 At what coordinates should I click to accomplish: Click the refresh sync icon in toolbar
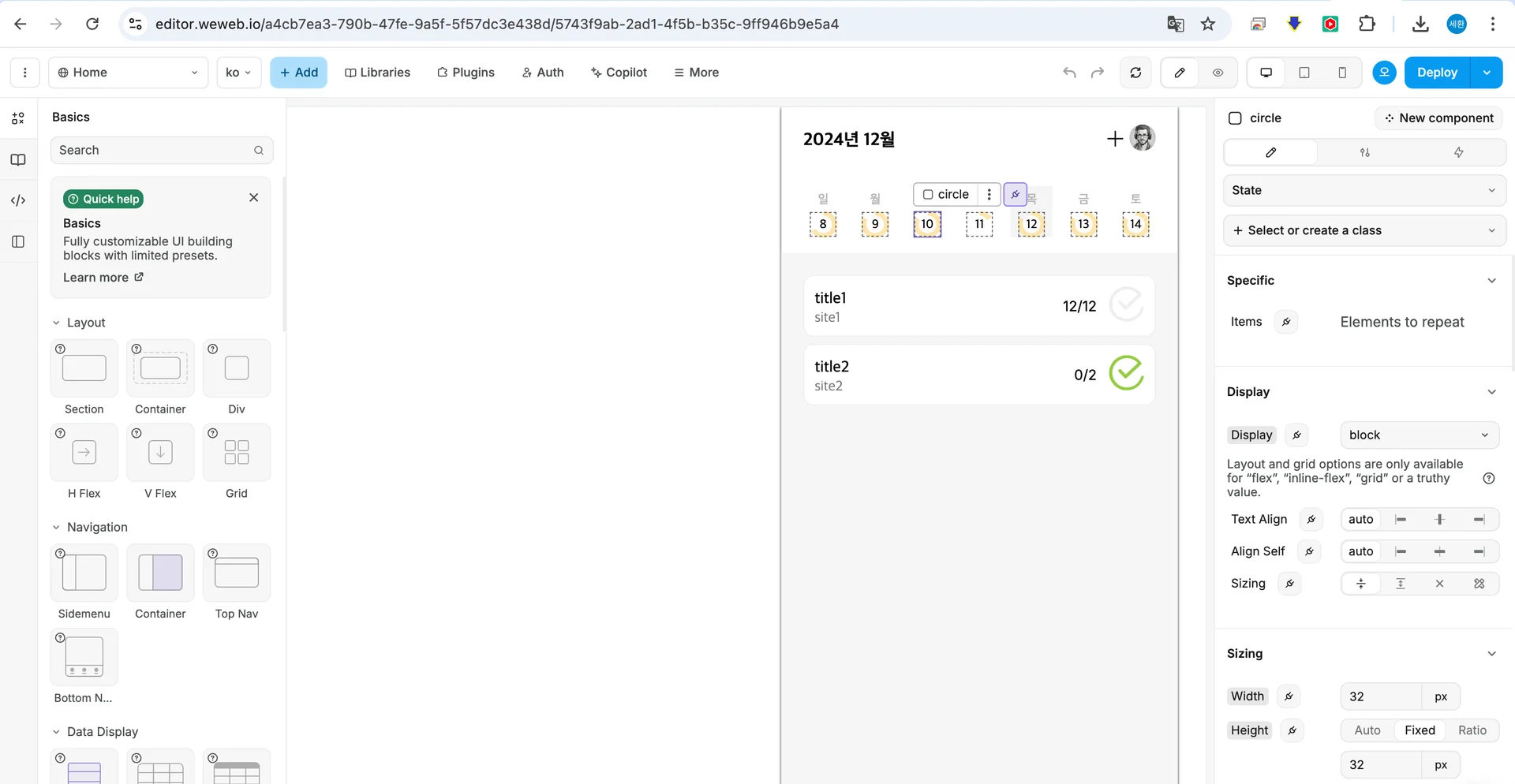[1135, 73]
